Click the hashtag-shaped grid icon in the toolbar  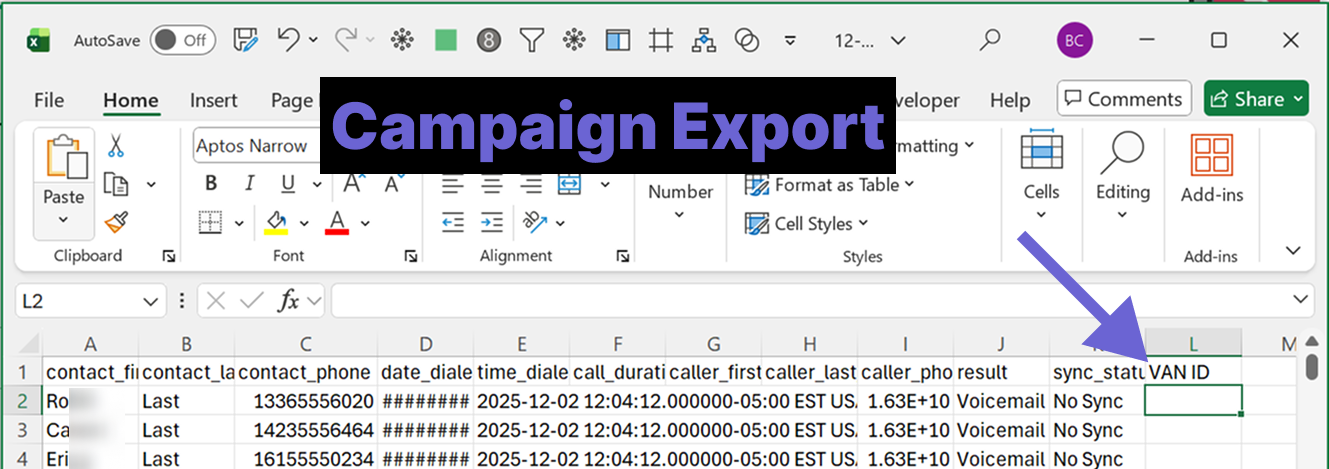click(660, 40)
